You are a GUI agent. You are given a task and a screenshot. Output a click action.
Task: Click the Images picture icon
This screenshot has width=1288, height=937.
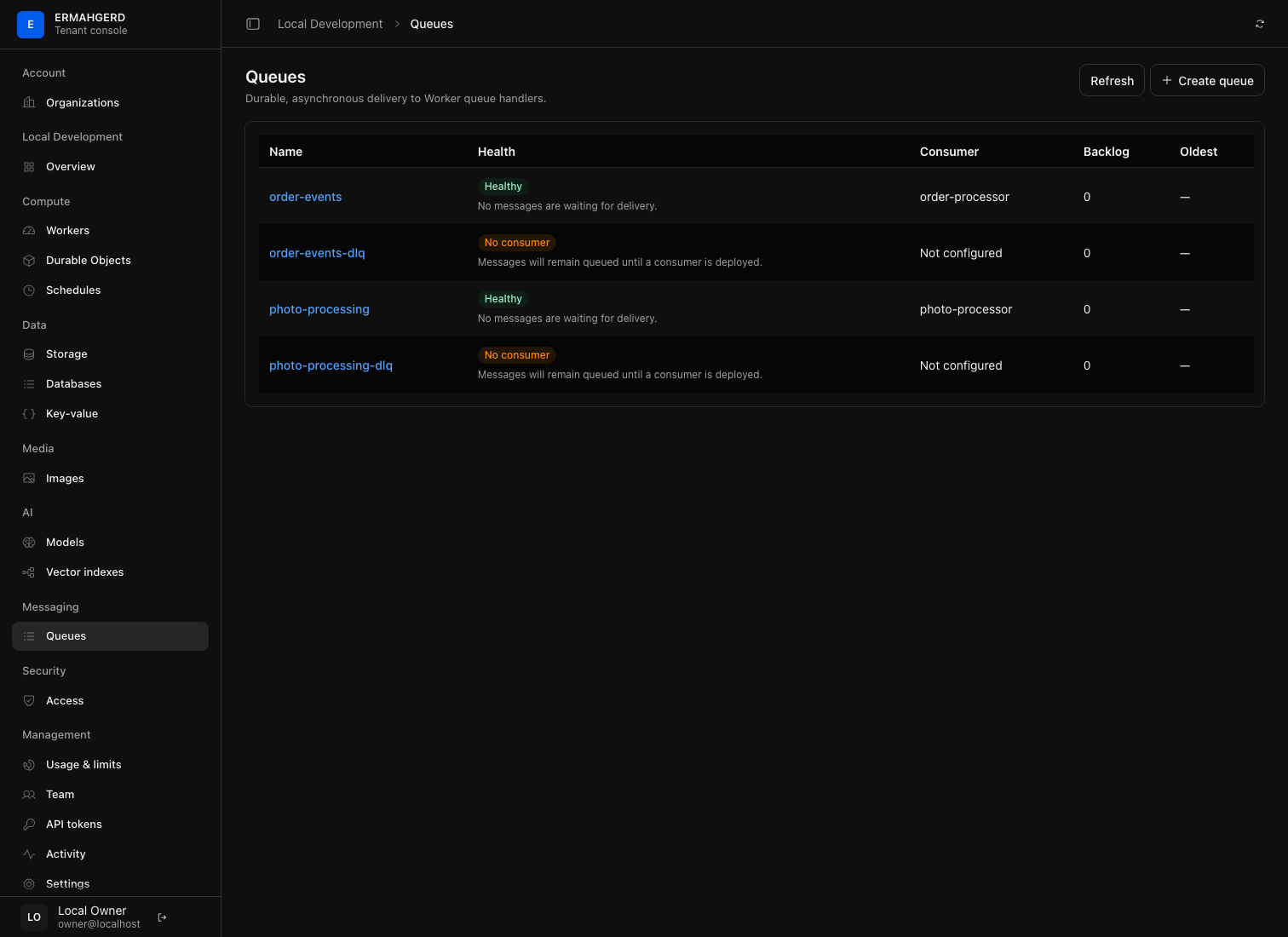click(29, 479)
